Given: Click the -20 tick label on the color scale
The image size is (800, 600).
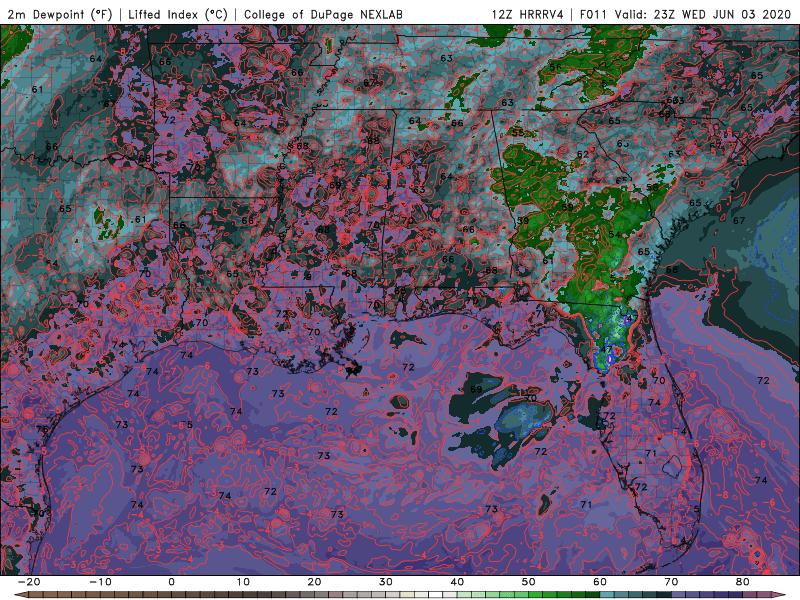Looking at the screenshot, I should 29,582.
